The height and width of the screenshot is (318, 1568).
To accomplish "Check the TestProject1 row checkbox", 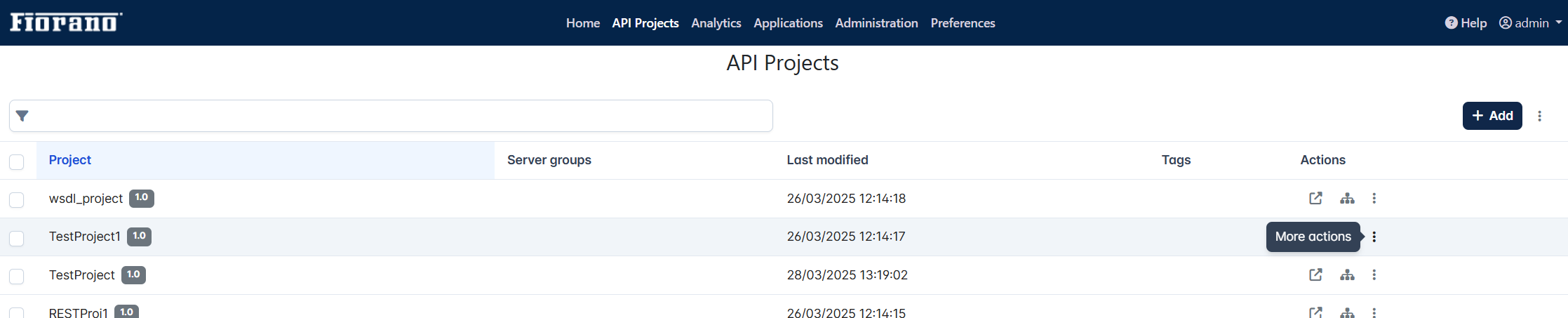I will coord(17,239).
